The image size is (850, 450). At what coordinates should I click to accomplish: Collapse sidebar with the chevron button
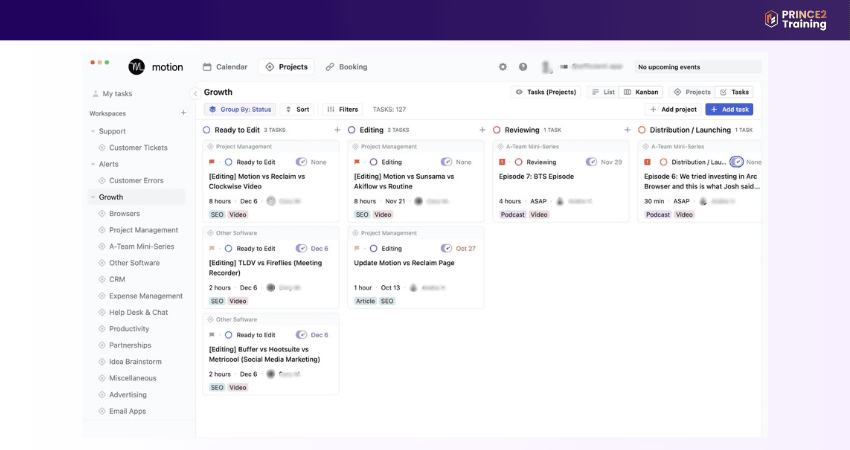click(195, 93)
